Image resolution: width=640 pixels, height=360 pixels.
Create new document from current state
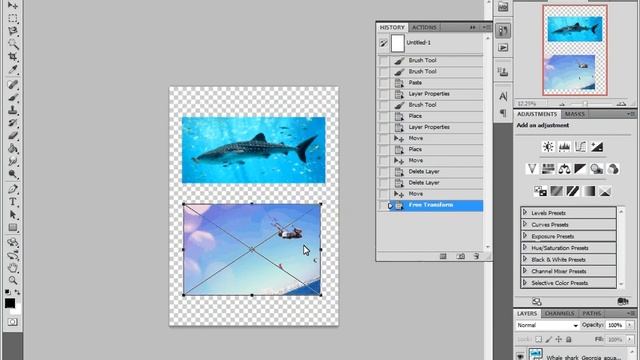pyautogui.click(x=443, y=256)
